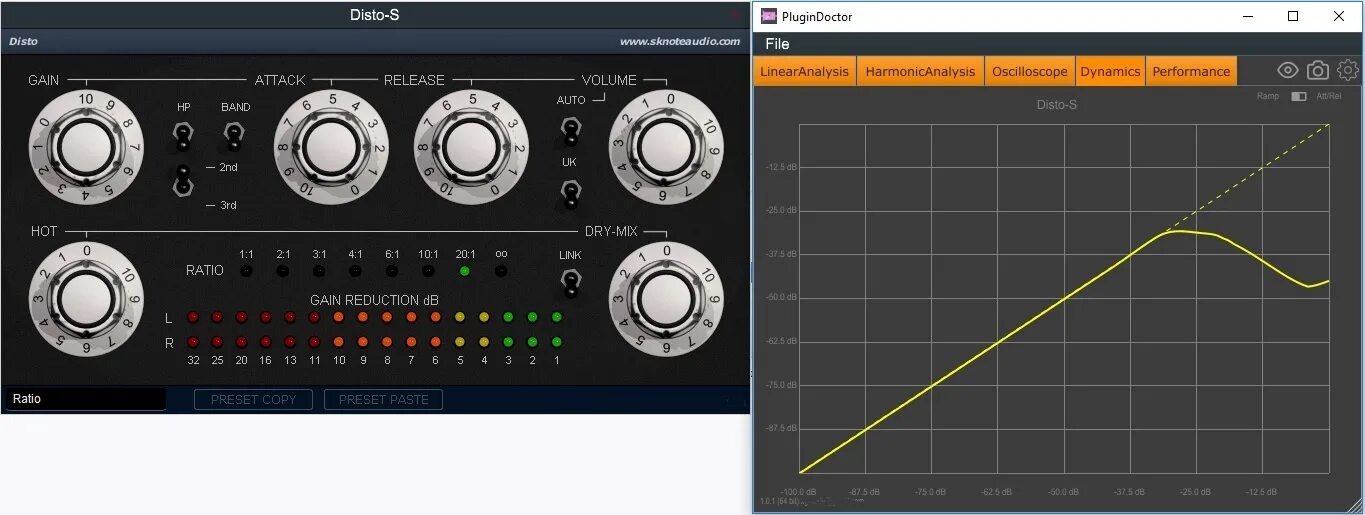Image resolution: width=1365 pixels, height=515 pixels.
Task: Click the Disto-S title in the graph
Action: [1056, 103]
